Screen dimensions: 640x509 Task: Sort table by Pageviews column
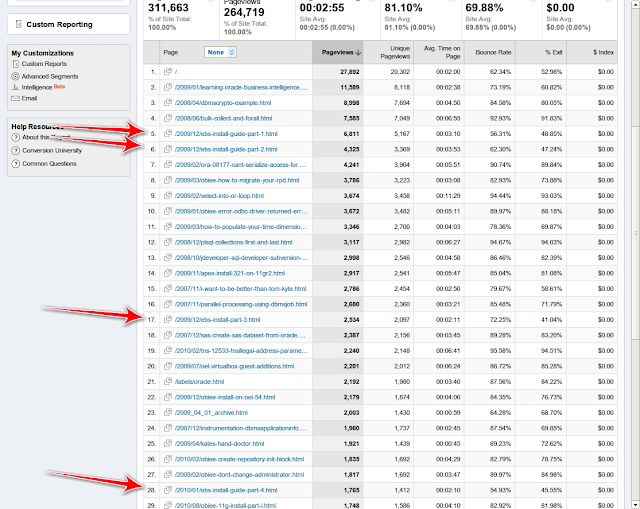tap(338, 52)
